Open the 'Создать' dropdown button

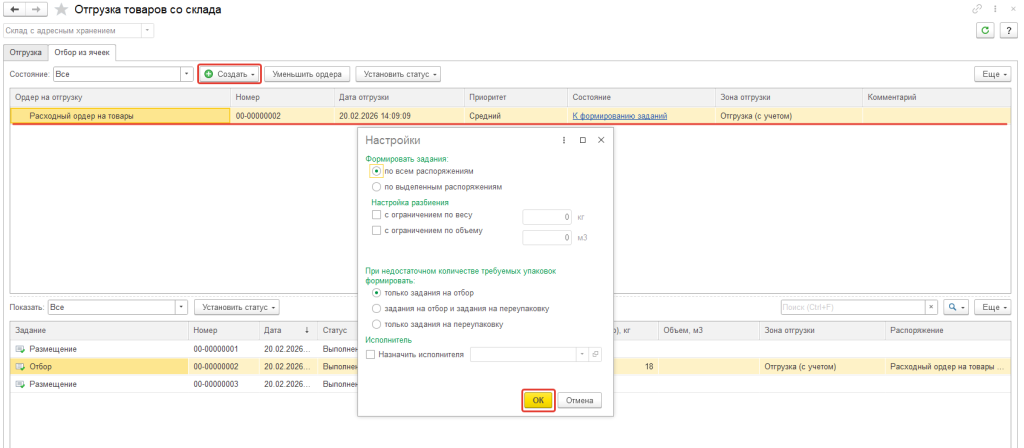230,74
